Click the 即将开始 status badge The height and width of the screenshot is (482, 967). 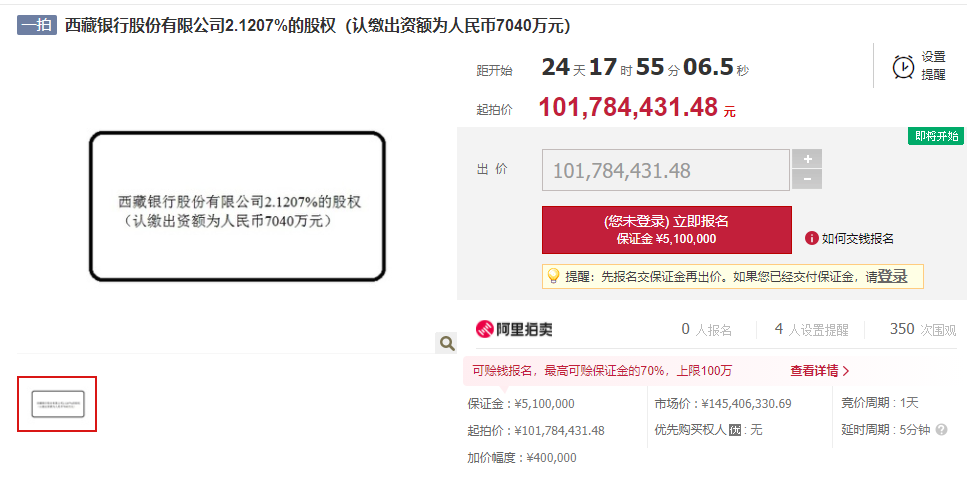point(936,136)
